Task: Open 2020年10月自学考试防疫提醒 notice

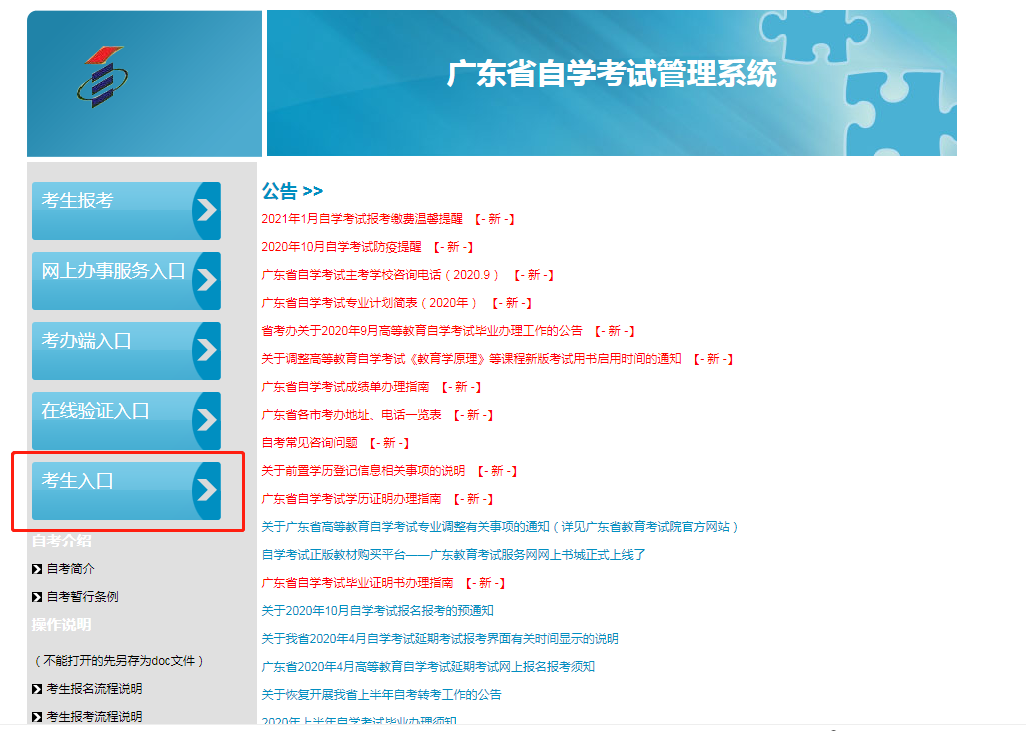Action: [341, 246]
